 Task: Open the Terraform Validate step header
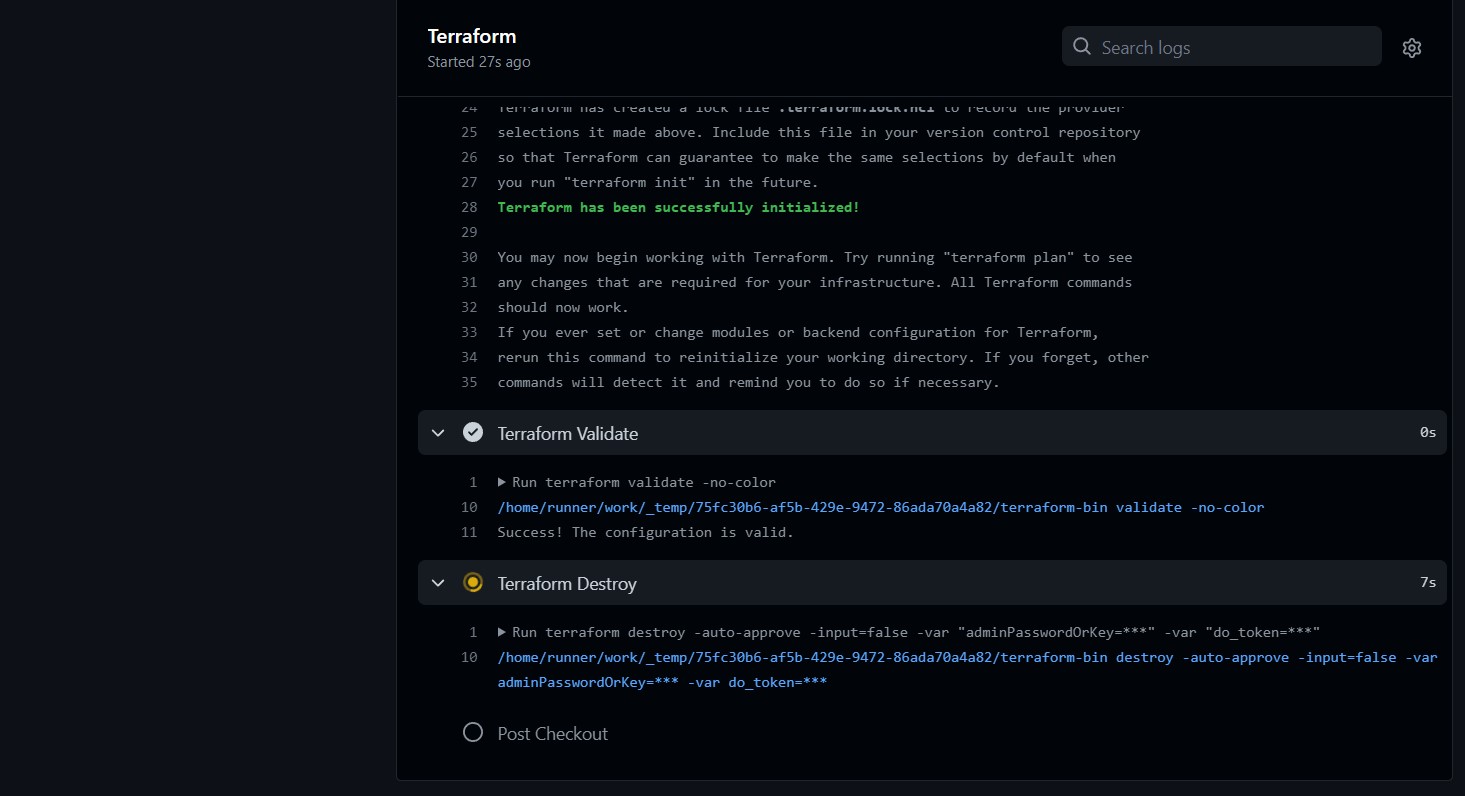(x=932, y=433)
